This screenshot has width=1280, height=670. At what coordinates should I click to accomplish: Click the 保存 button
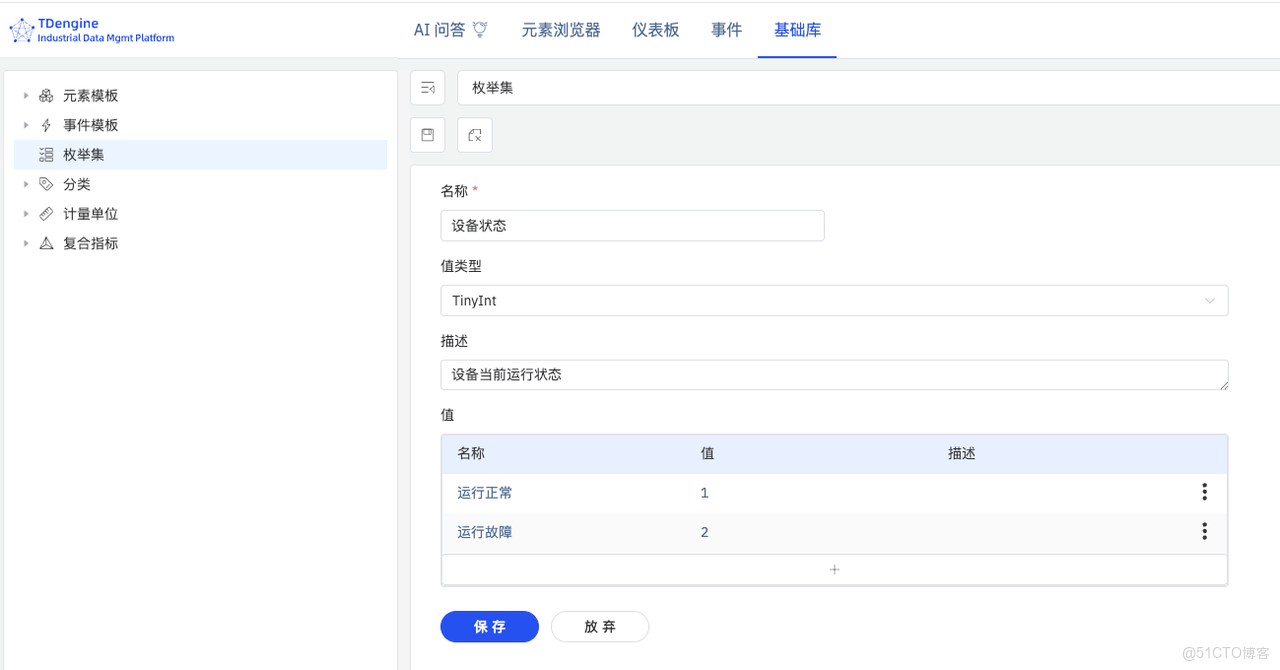coord(489,627)
